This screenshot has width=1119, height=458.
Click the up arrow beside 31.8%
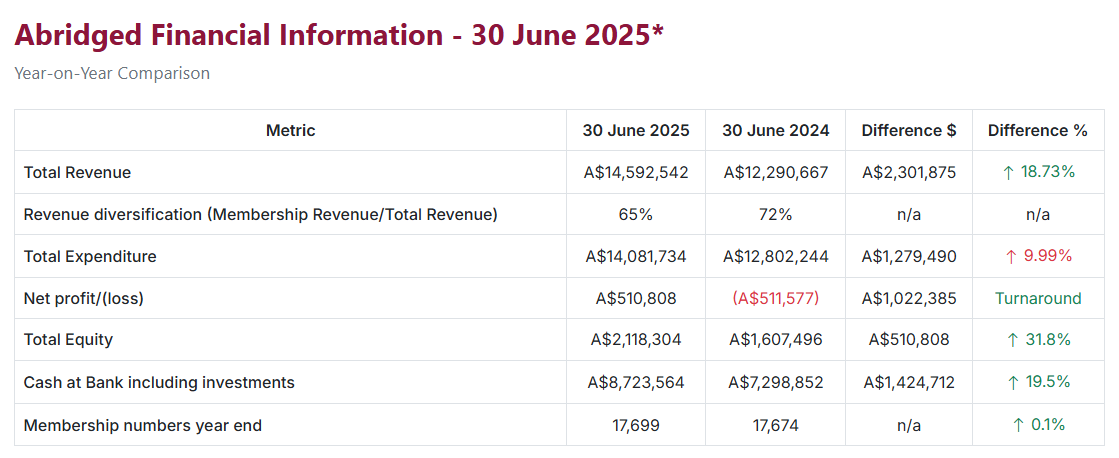[x=1013, y=340]
